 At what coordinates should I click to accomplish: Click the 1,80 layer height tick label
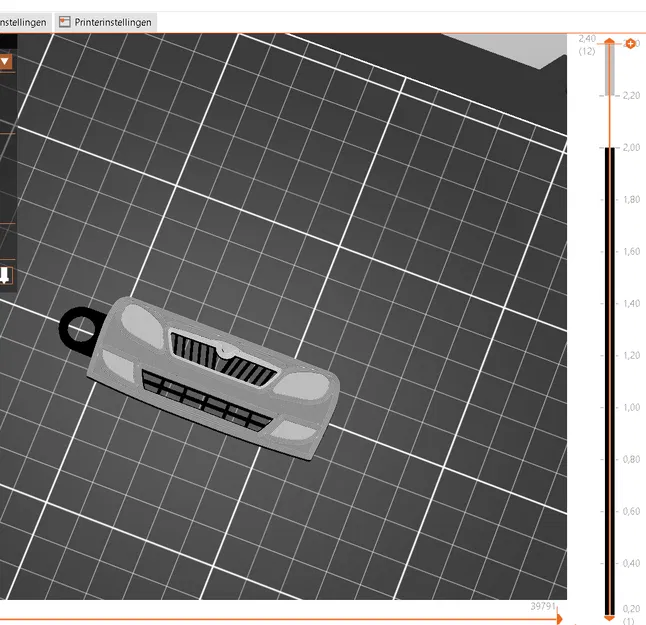pyautogui.click(x=631, y=199)
